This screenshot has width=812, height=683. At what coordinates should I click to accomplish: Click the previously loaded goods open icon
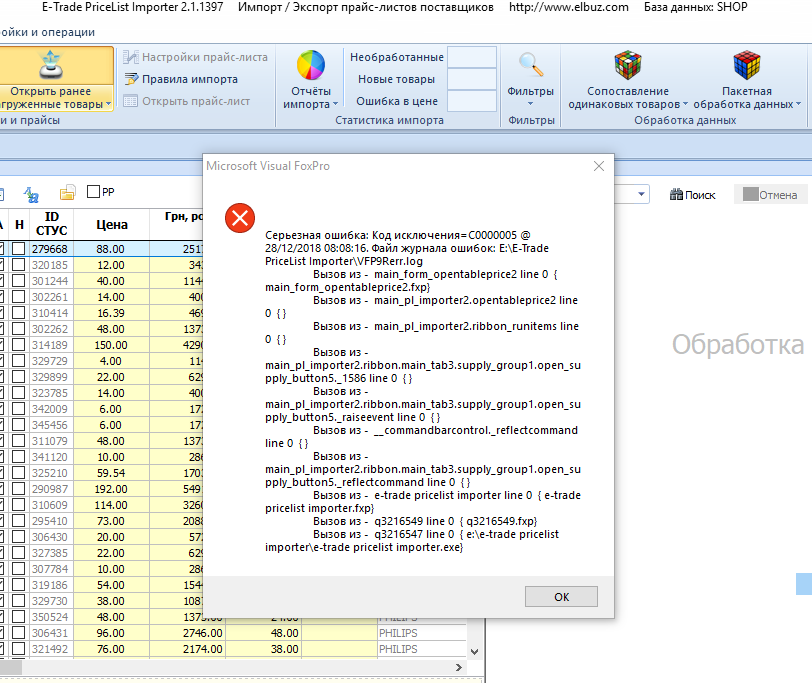(51, 65)
